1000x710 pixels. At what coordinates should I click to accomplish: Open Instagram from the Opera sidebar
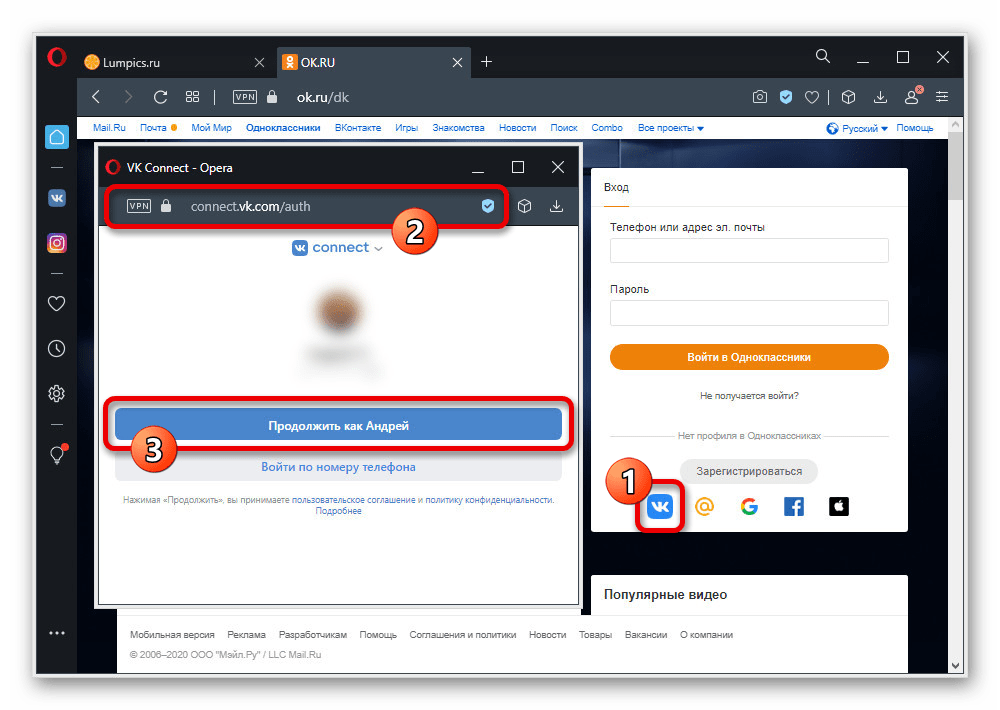pos(57,243)
